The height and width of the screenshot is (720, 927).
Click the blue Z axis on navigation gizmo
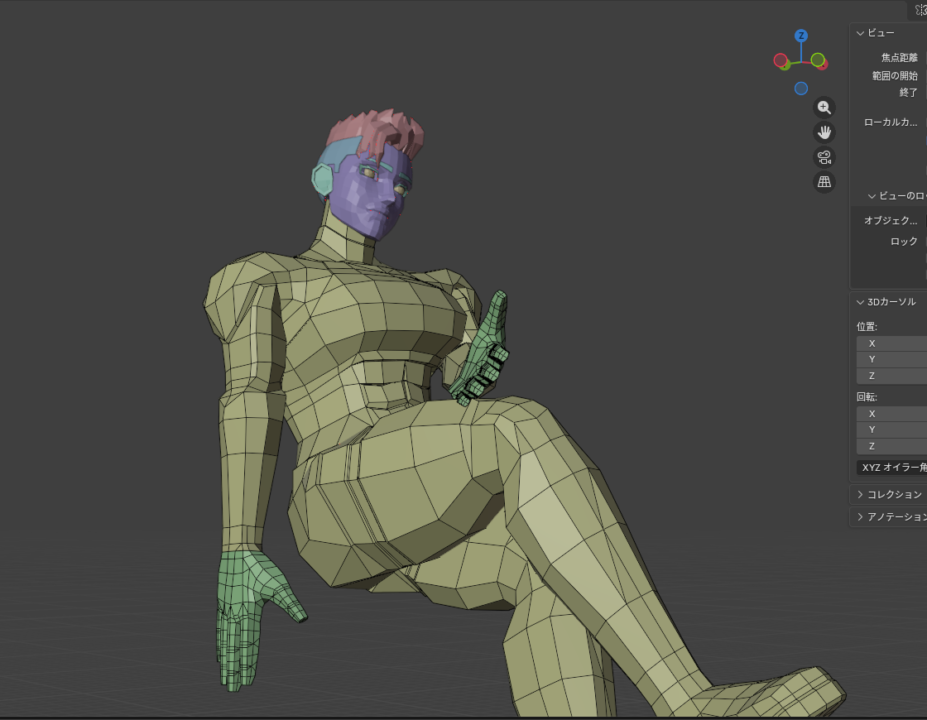[801, 36]
